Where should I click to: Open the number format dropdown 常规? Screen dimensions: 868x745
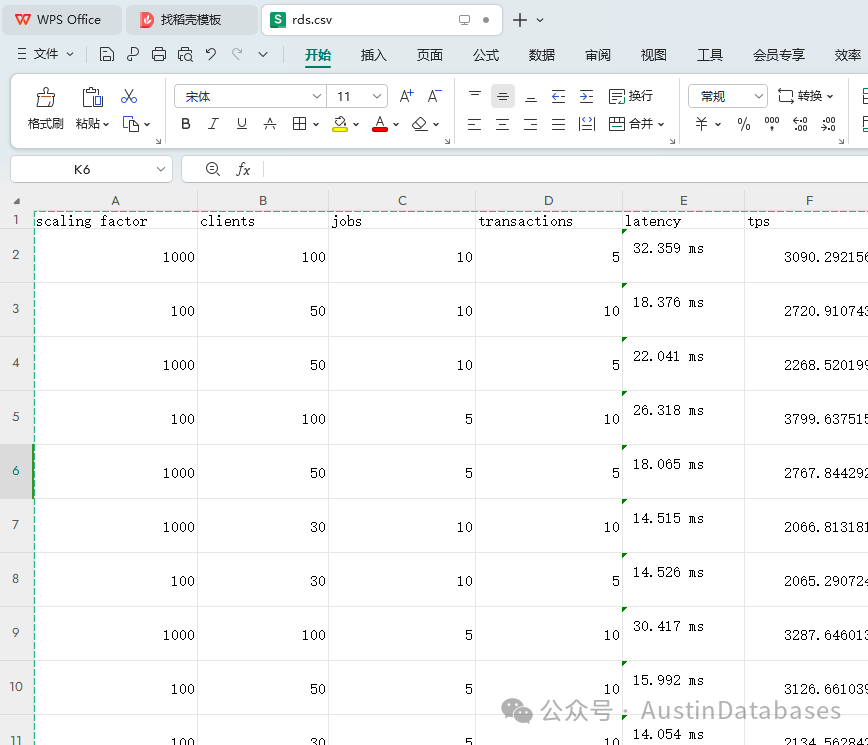click(758, 96)
